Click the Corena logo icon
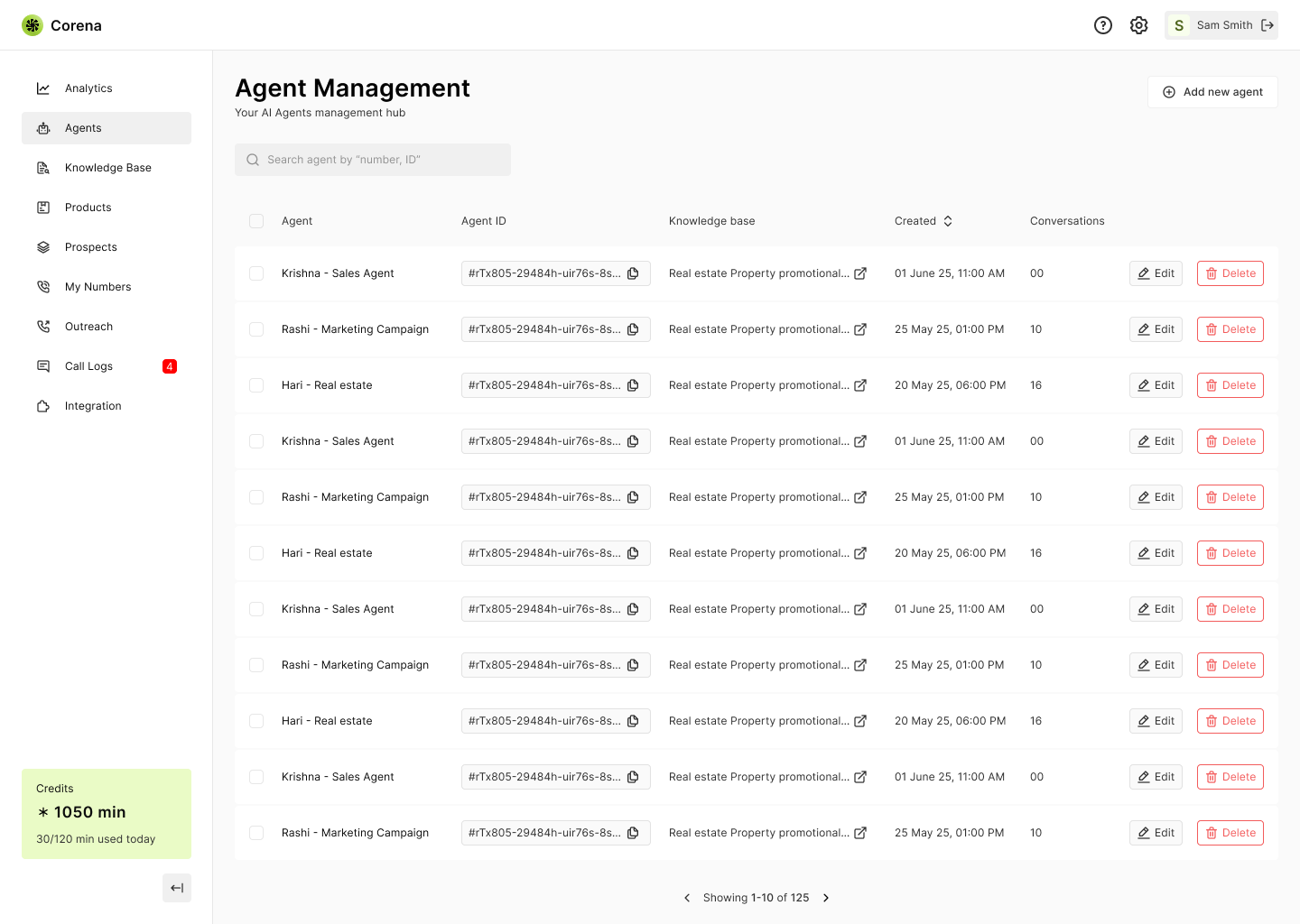 (32, 25)
